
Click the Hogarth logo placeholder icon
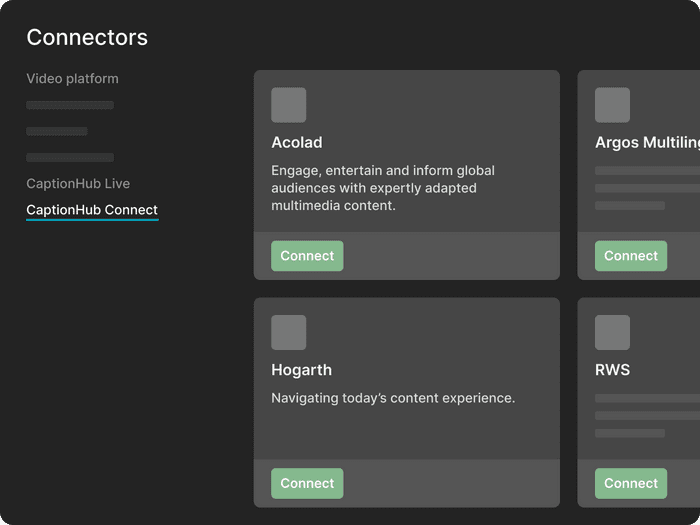[288, 333]
